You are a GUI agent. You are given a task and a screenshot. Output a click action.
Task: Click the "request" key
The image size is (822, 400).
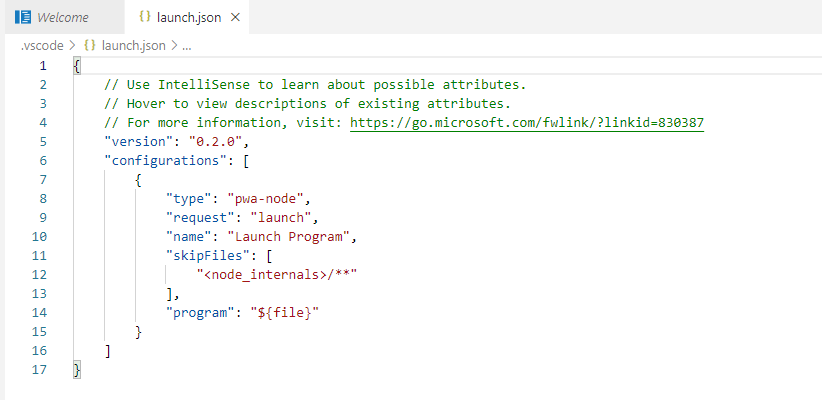(199, 218)
